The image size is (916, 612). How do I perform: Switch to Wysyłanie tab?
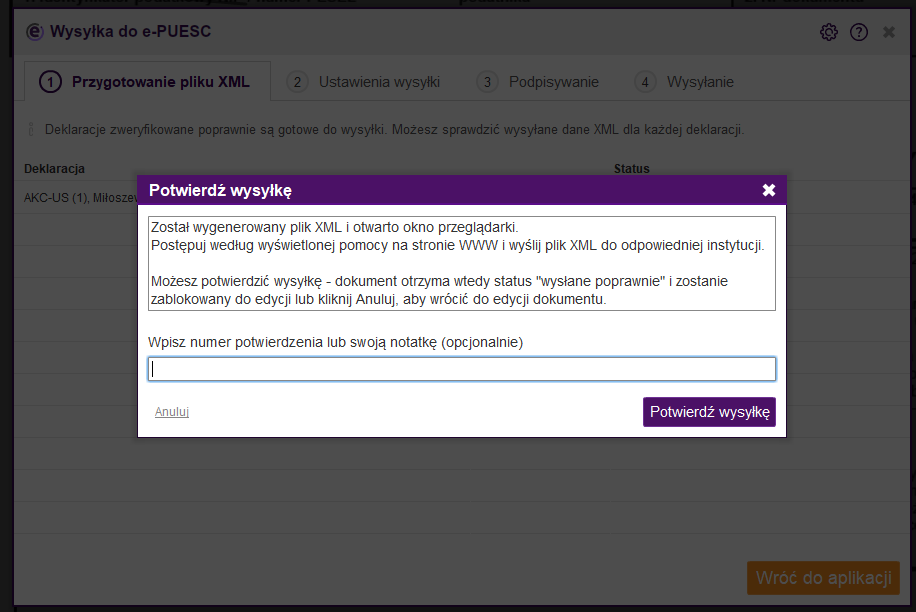click(x=685, y=82)
